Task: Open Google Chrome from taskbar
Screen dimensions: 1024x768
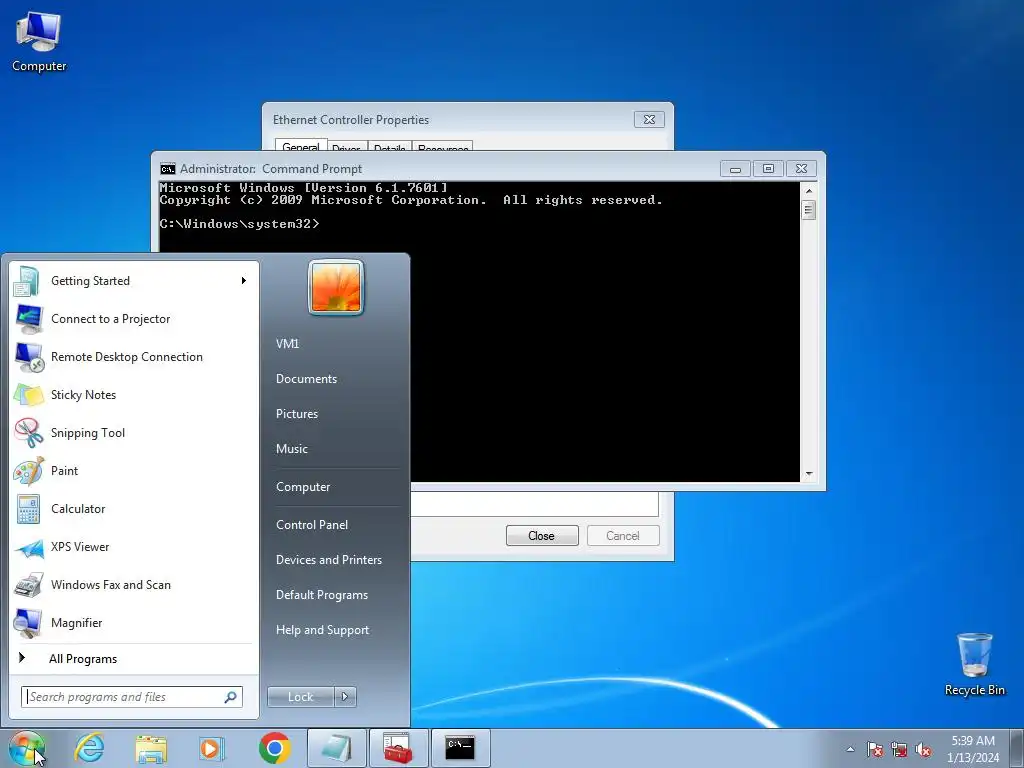Action: click(274, 748)
